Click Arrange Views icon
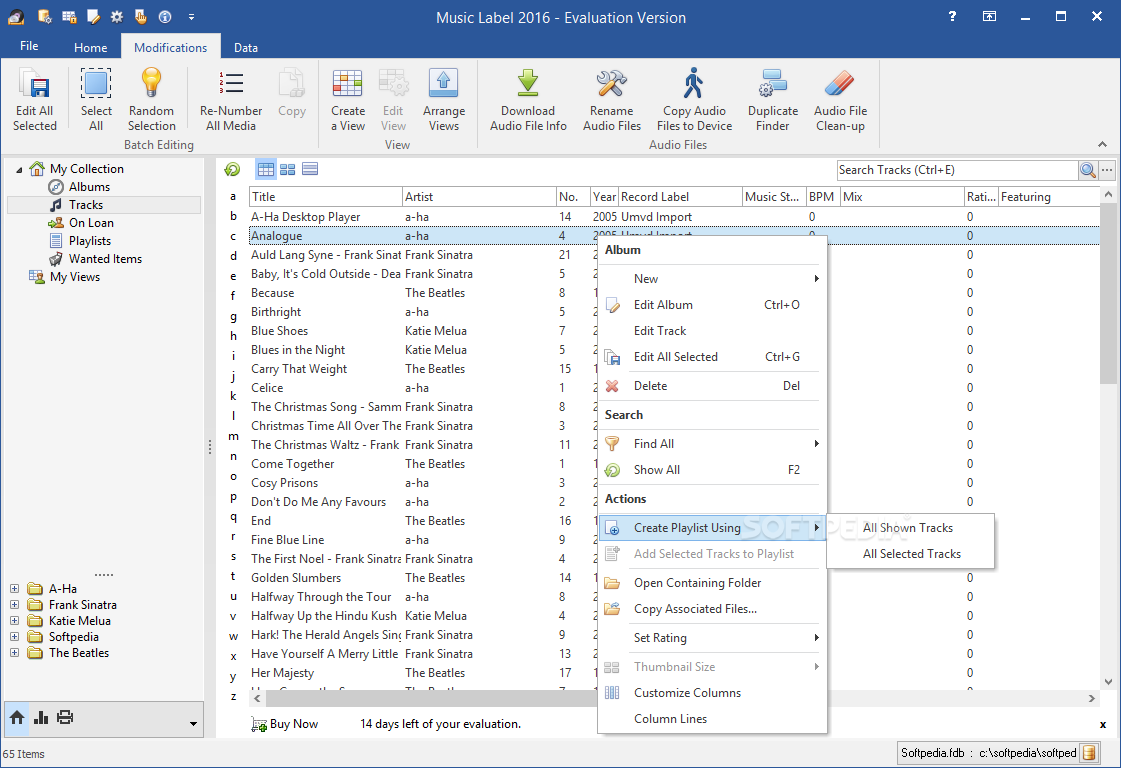 point(443,83)
